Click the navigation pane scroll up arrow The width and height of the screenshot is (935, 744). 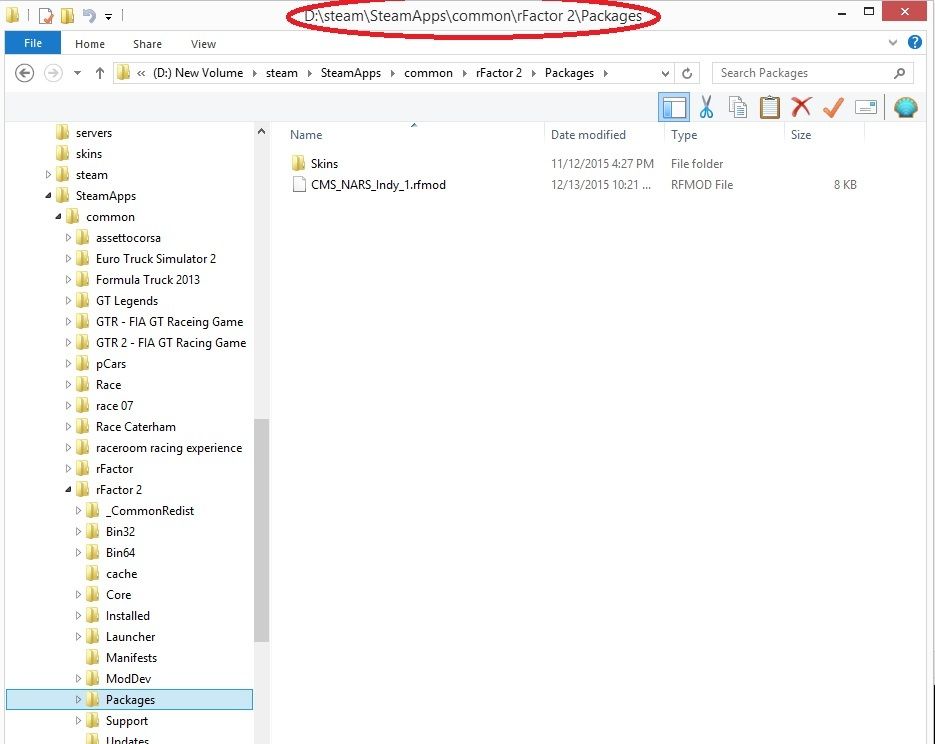click(x=261, y=132)
